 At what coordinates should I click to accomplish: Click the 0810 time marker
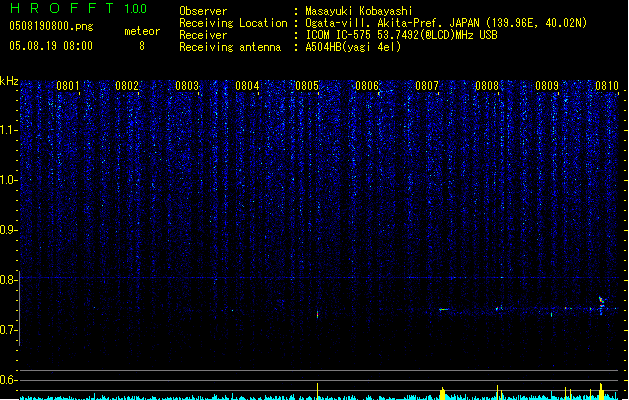pyautogui.click(x=607, y=86)
